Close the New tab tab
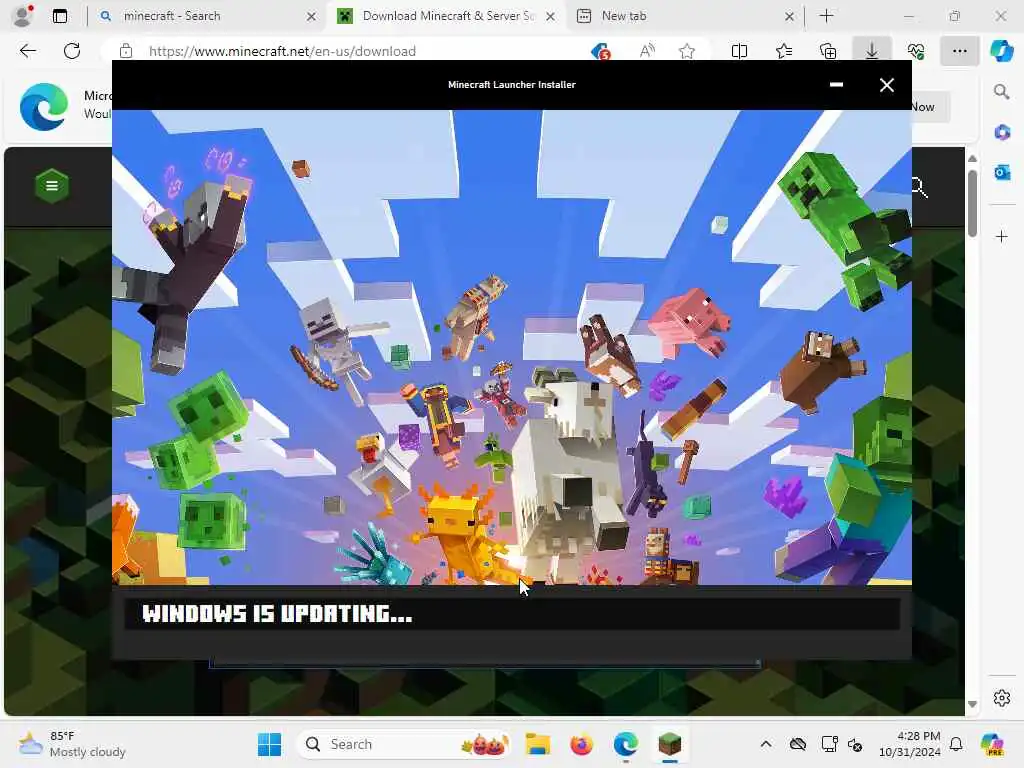The height and width of the screenshot is (768, 1024). (789, 16)
